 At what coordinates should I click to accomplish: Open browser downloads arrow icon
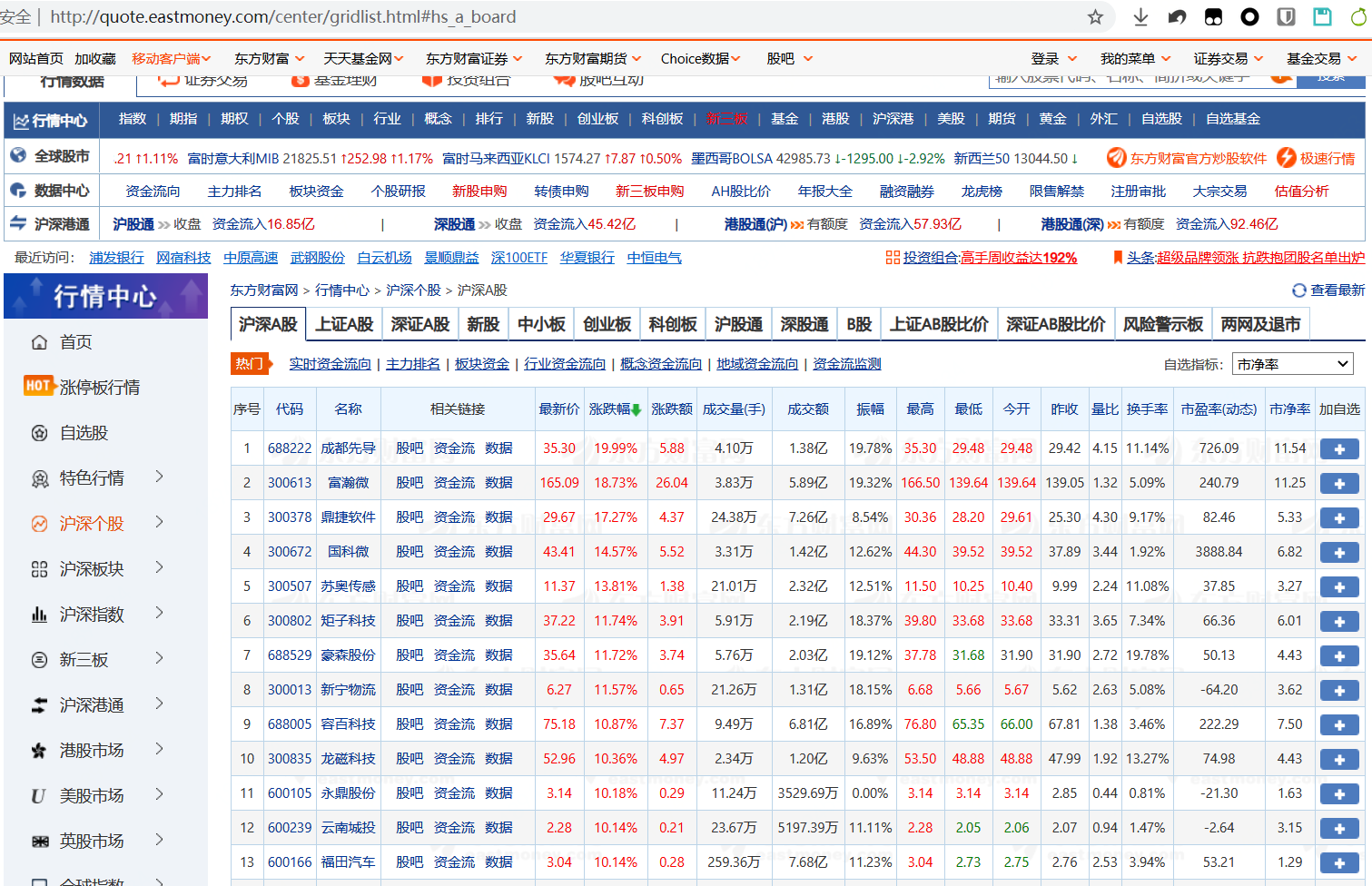(x=1141, y=17)
